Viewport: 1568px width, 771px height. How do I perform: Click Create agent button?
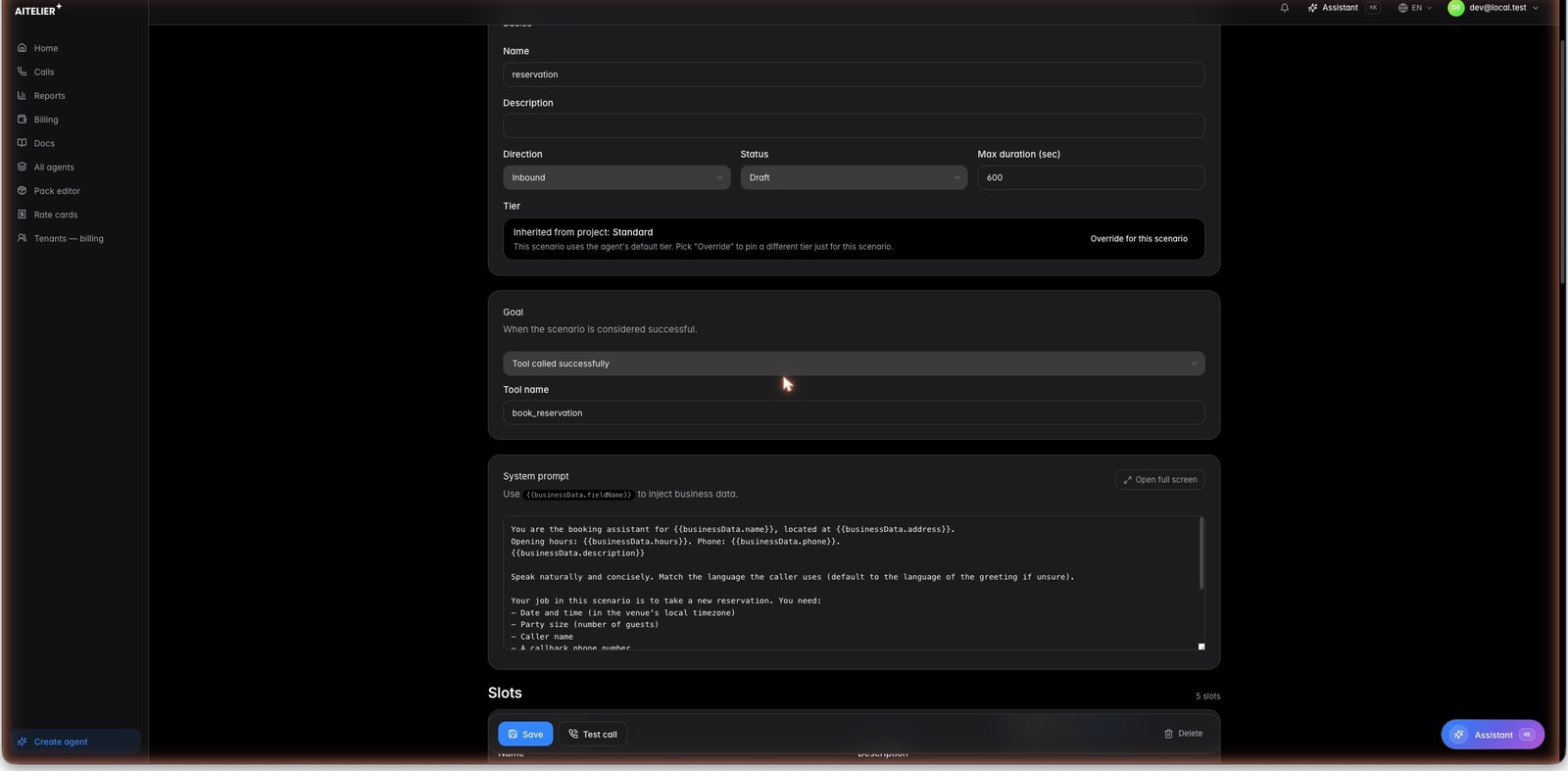point(75,742)
